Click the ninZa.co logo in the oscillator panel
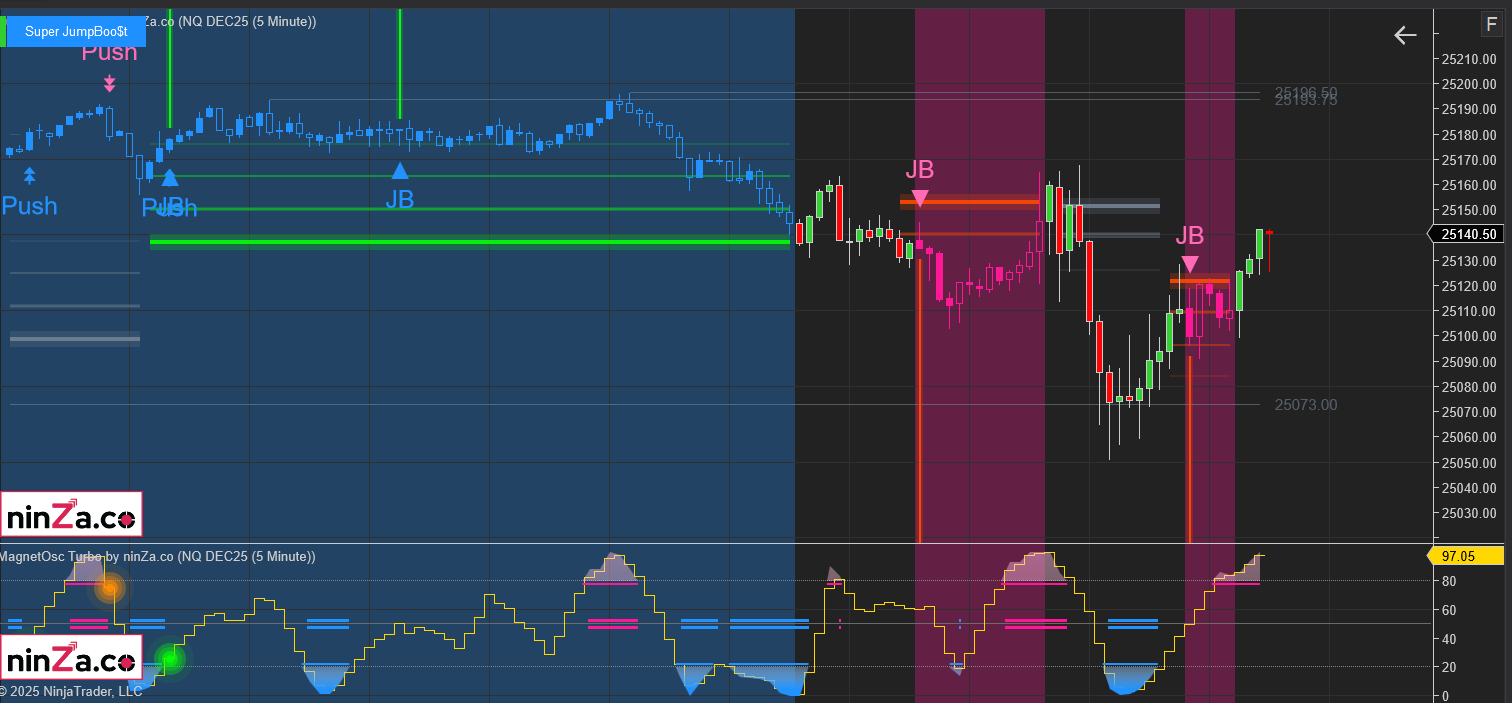The height and width of the screenshot is (703, 1512). [72, 660]
